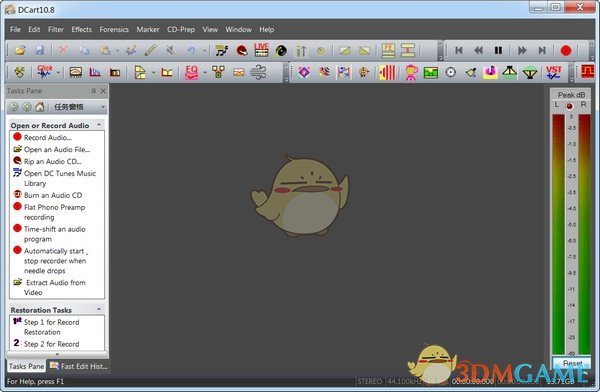Click the save floppy disk toolbar icon
The image size is (600, 392).
(x=40, y=51)
